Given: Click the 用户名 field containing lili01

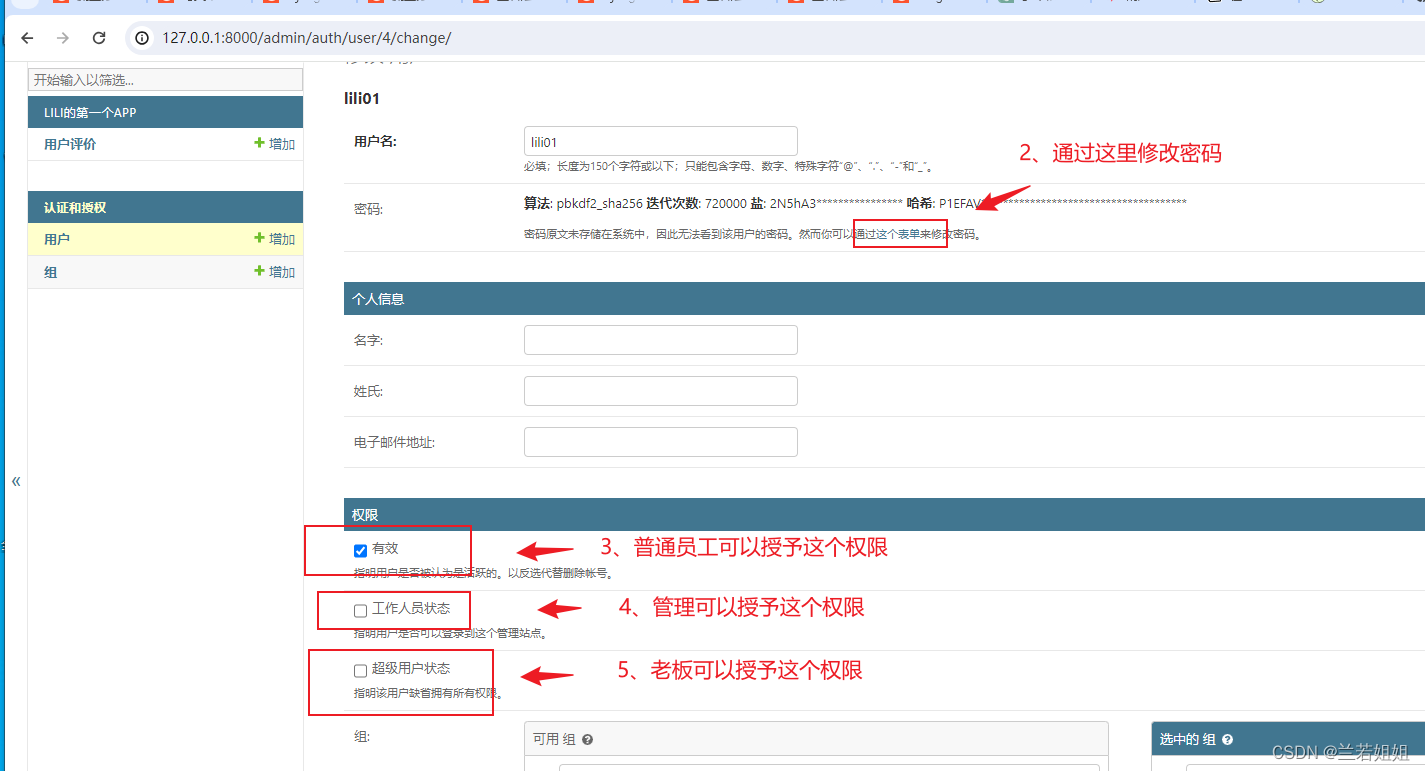Looking at the screenshot, I should [x=661, y=141].
